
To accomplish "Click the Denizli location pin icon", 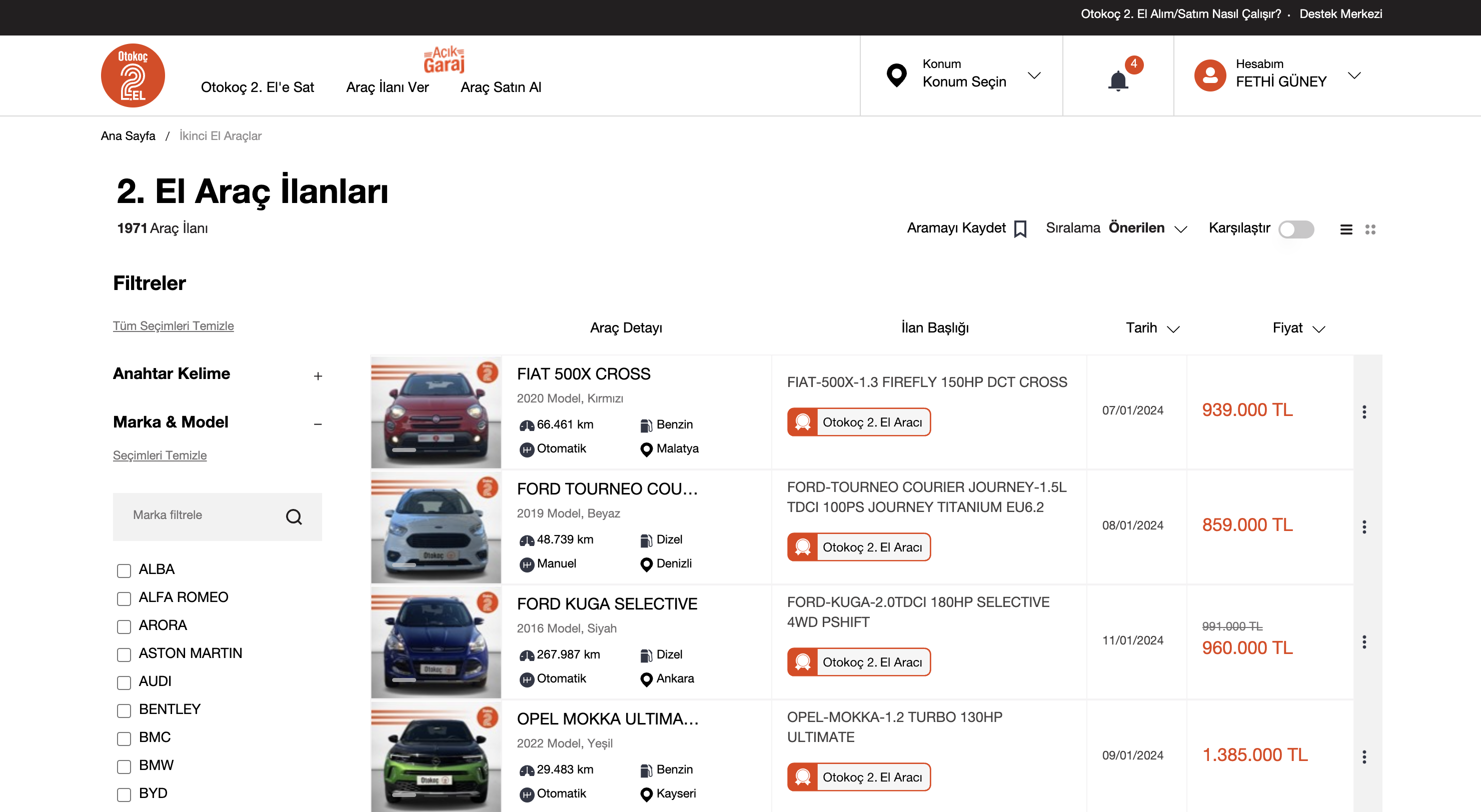I will coord(646,564).
